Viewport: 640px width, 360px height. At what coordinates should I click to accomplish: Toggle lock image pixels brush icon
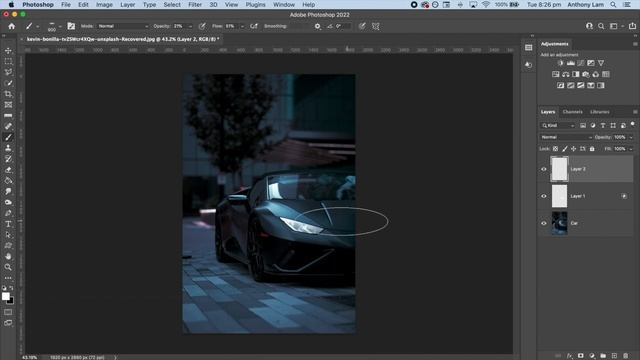tap(564, 149)
